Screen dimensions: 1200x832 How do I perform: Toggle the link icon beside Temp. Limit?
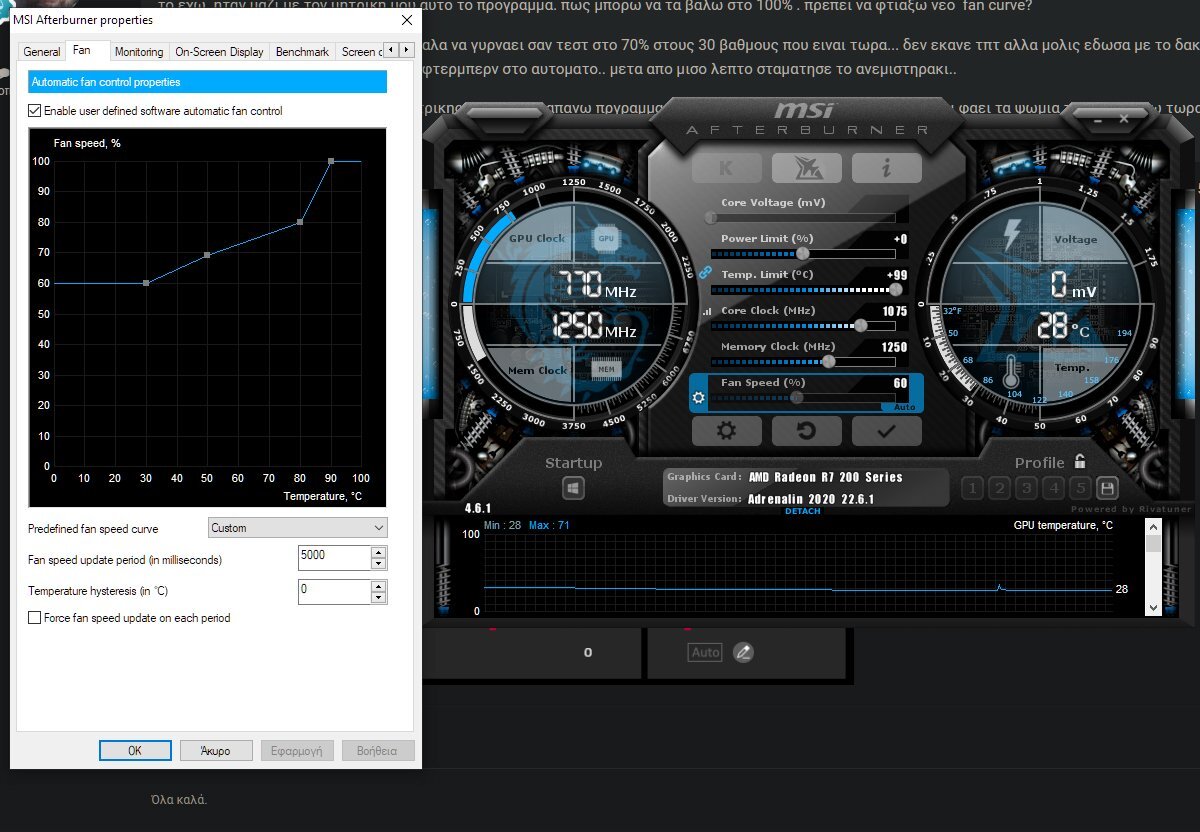pos(705,272)
